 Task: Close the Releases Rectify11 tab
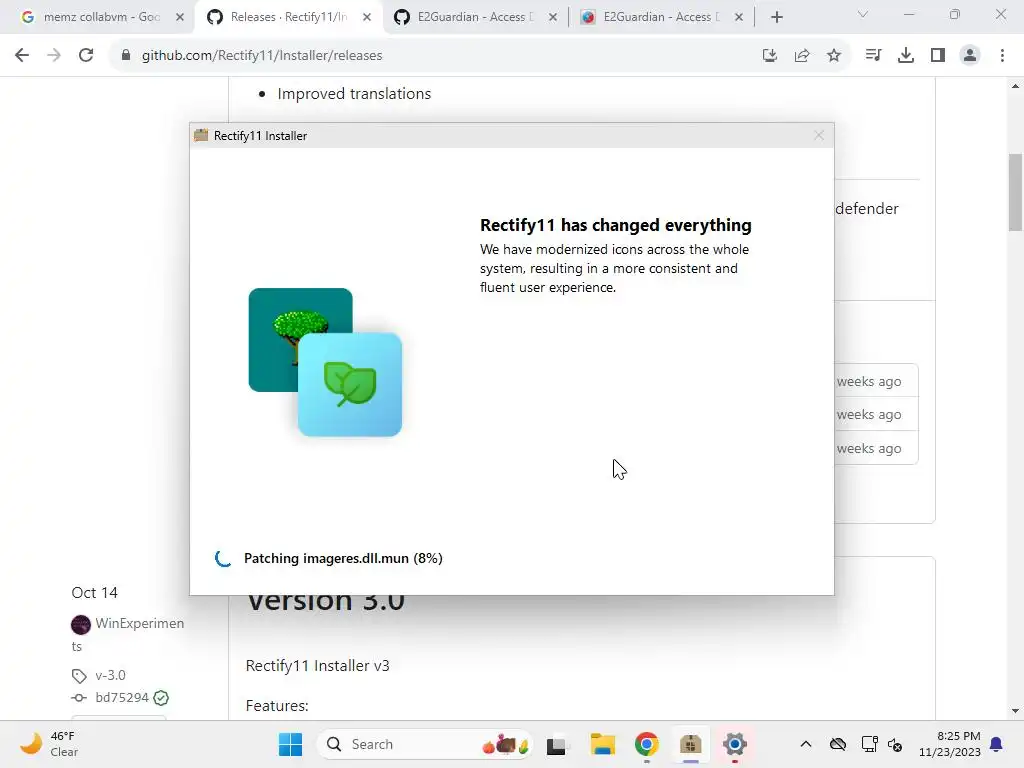point(367,18)
